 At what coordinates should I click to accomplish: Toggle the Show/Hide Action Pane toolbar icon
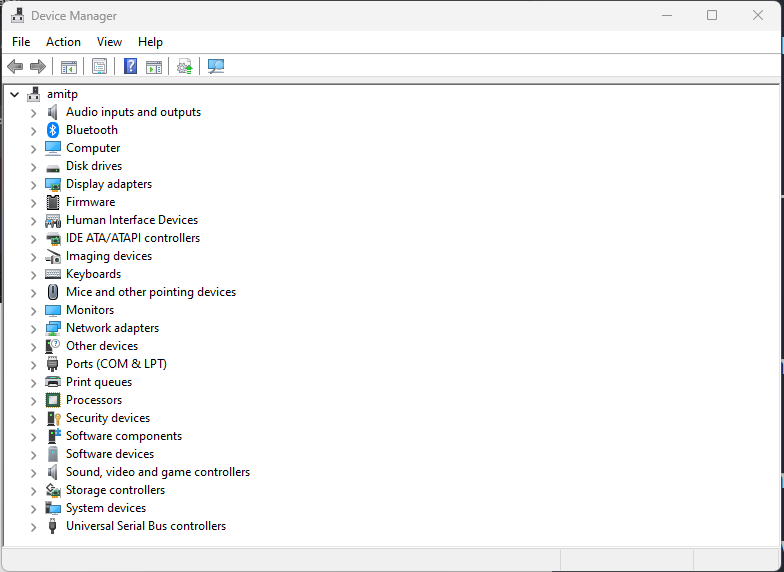[x=154, y=66]
